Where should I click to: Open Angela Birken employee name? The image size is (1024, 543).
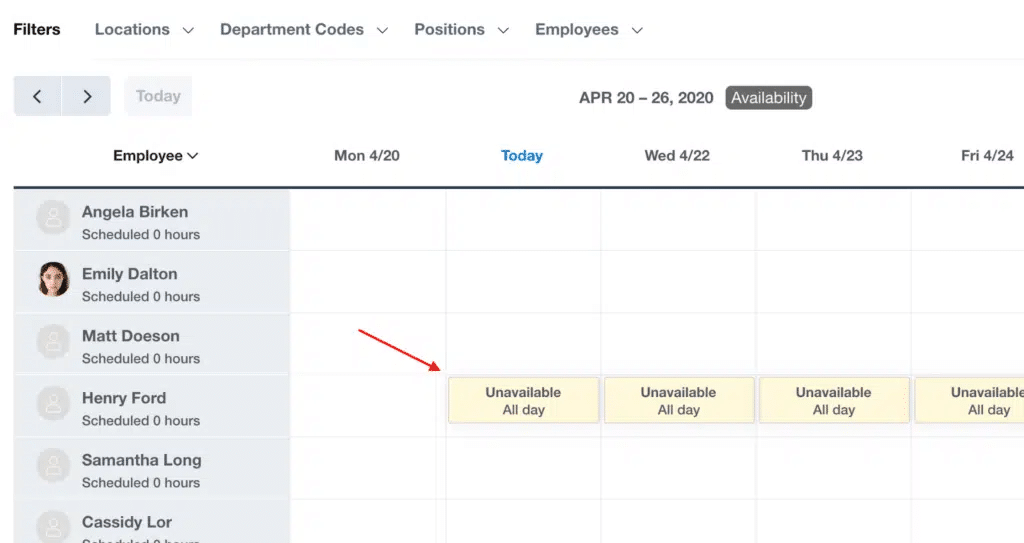tap(135, 212)
